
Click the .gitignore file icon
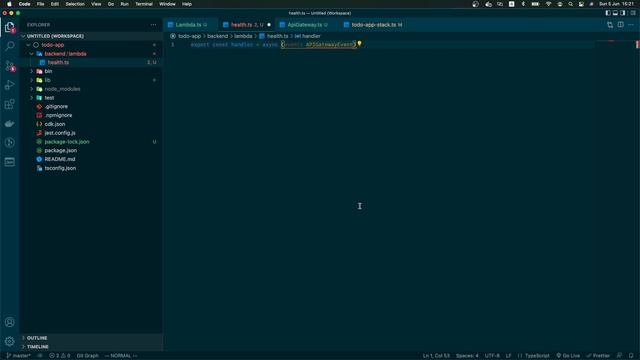(39, 107)
